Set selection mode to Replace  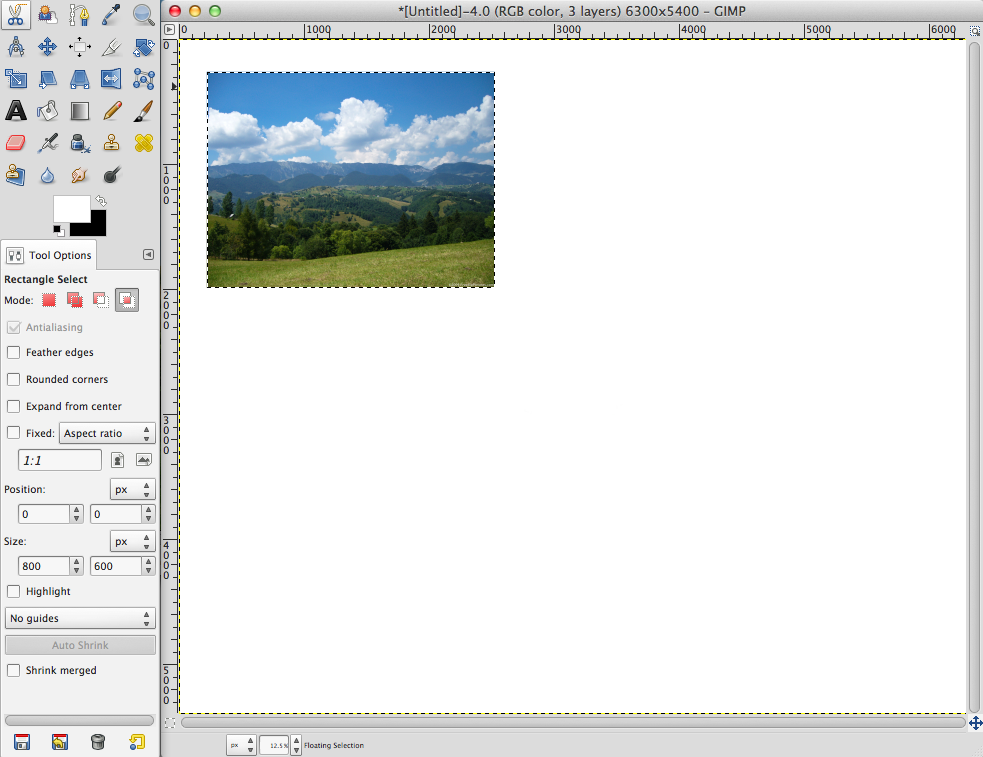pos(49,300)
